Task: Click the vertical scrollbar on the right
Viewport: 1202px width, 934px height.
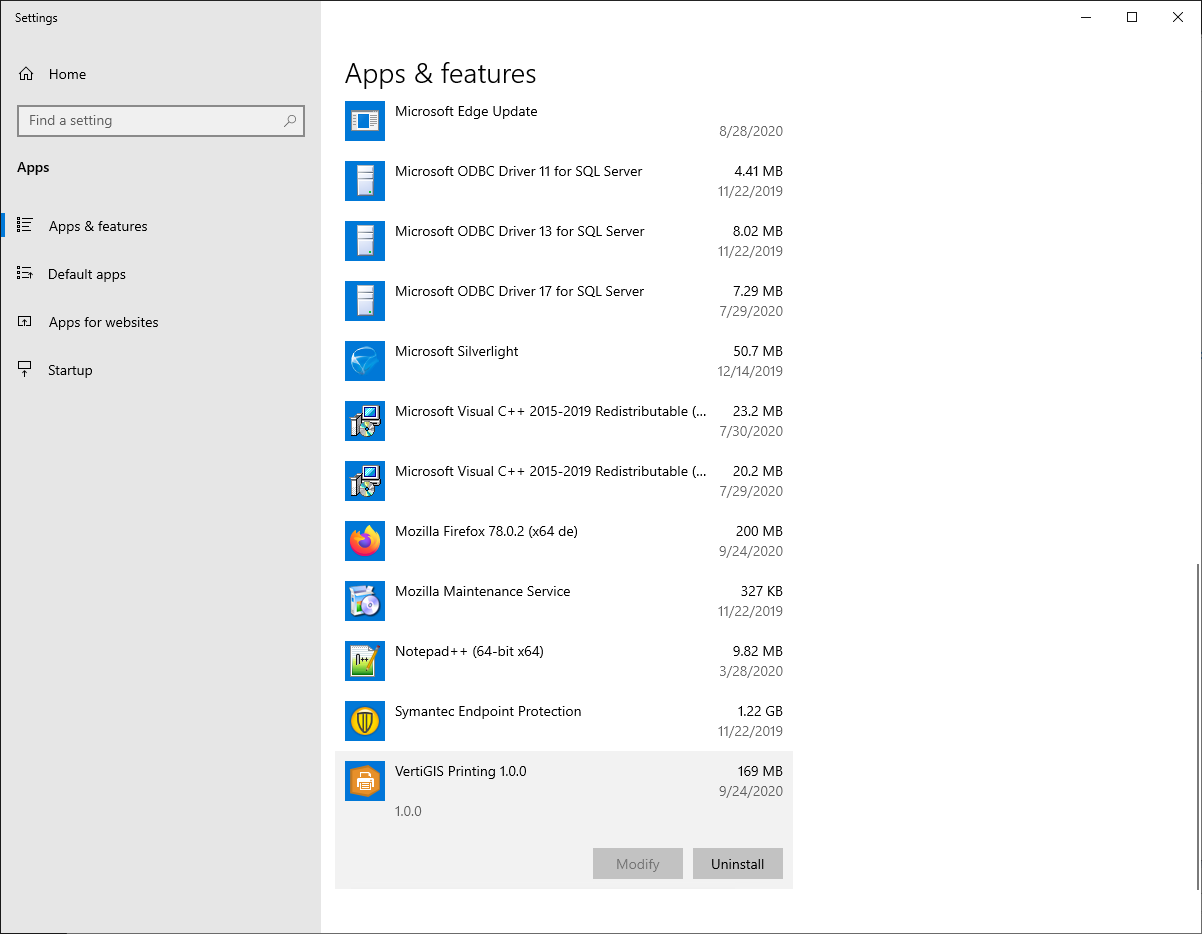Action: tap(1195, 725)
